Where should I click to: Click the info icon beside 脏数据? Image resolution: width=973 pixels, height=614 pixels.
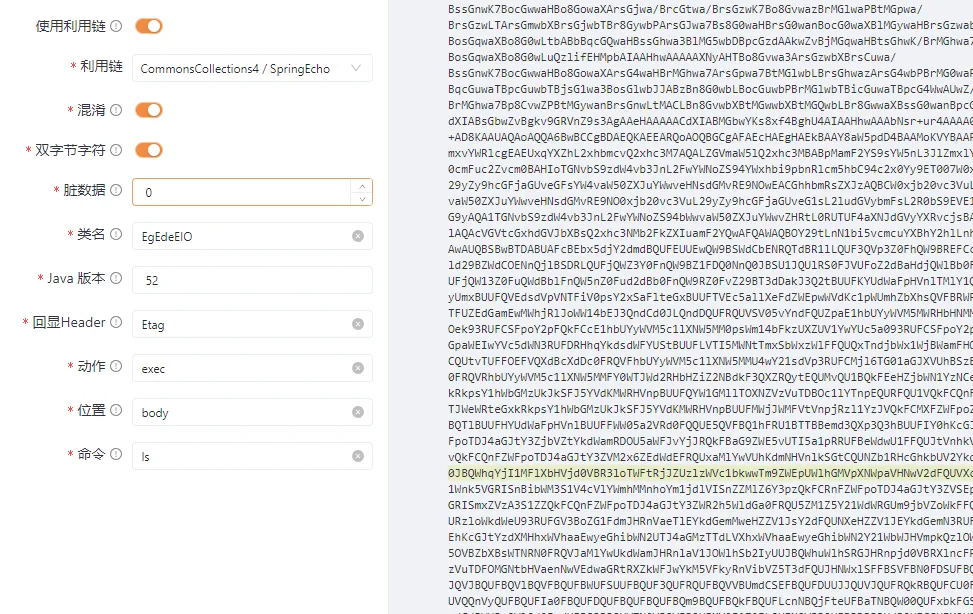point(116,190)
